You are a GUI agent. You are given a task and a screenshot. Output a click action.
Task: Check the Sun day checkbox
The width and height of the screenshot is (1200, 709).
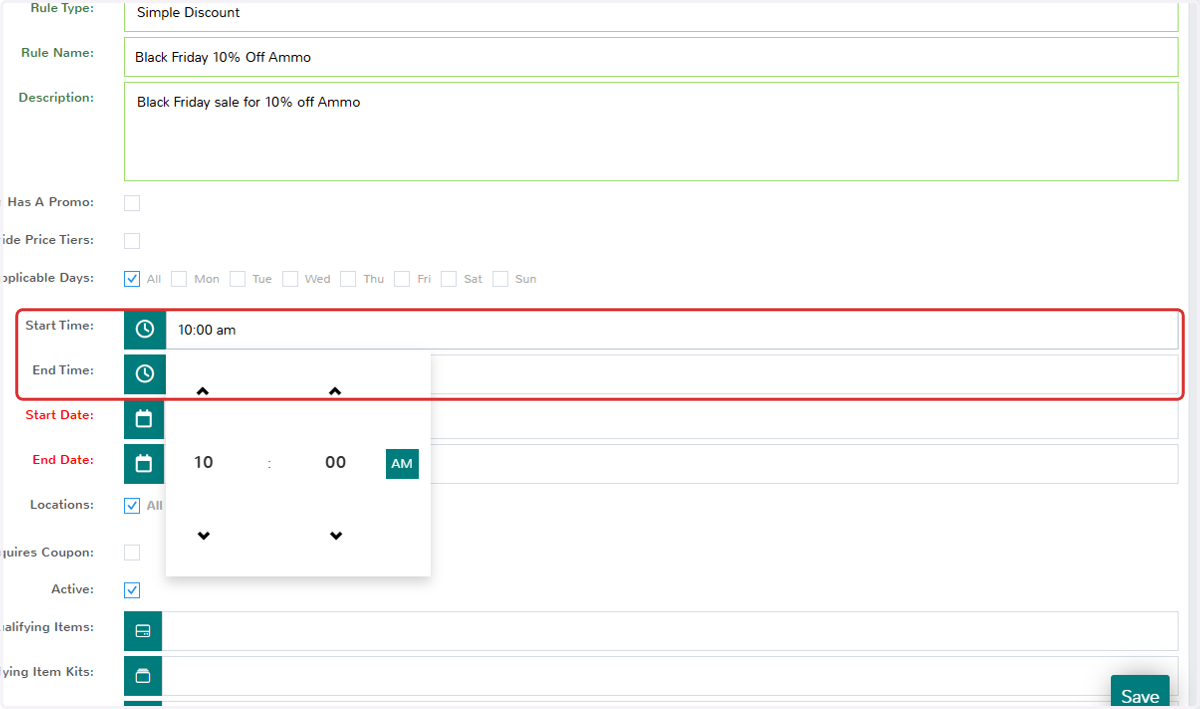[500, 279]
